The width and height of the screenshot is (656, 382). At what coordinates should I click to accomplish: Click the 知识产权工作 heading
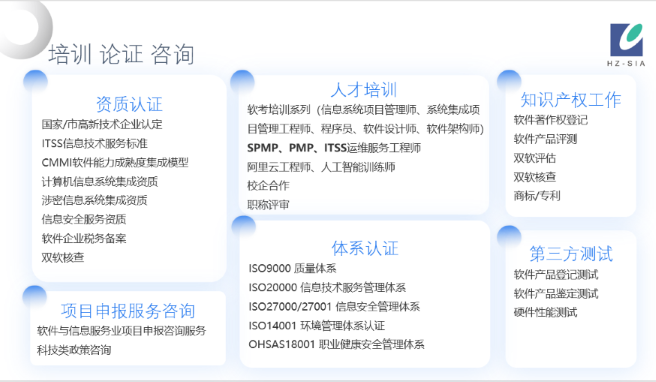tap(571, 100)
